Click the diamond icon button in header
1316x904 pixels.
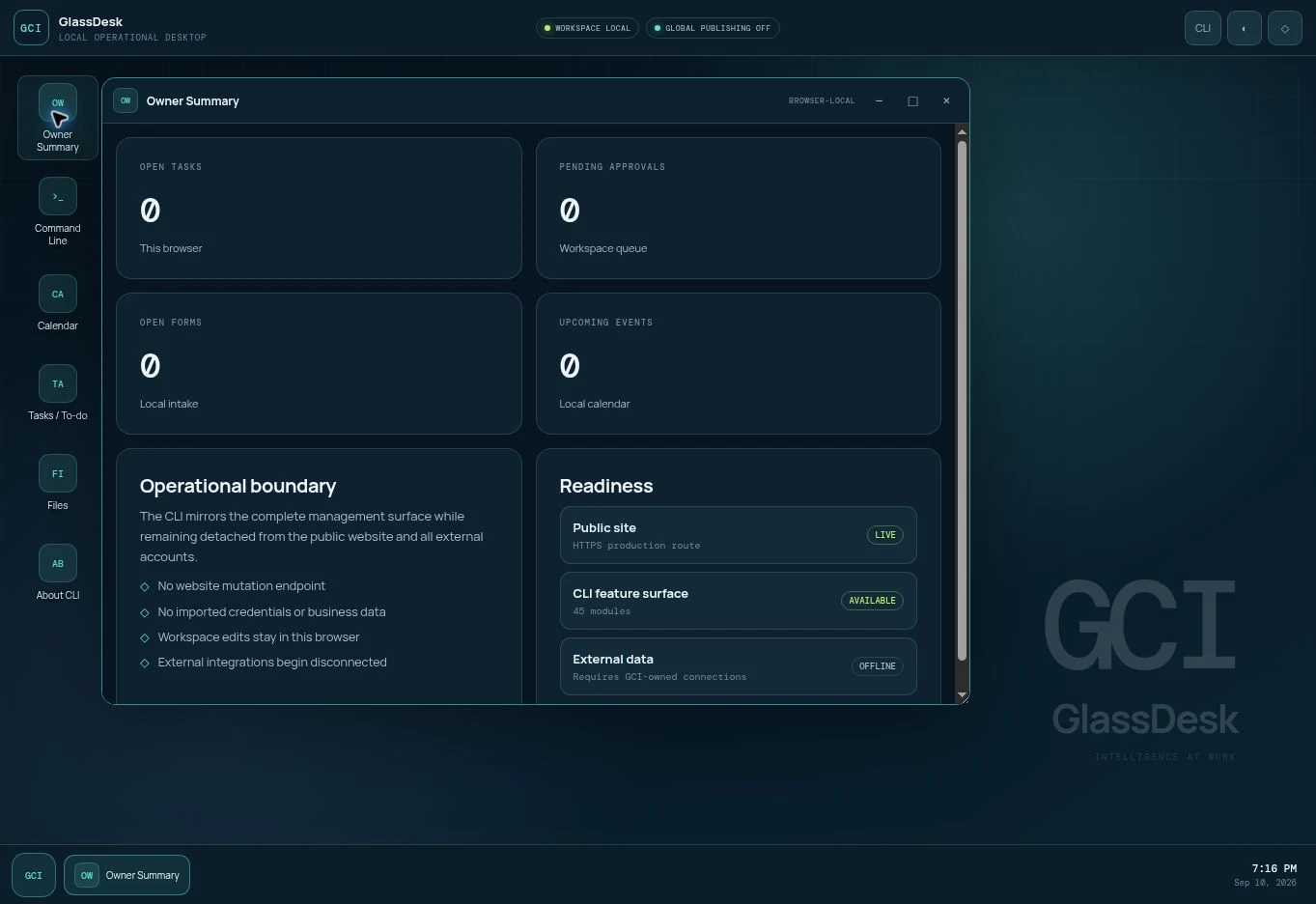point(1285,28)
